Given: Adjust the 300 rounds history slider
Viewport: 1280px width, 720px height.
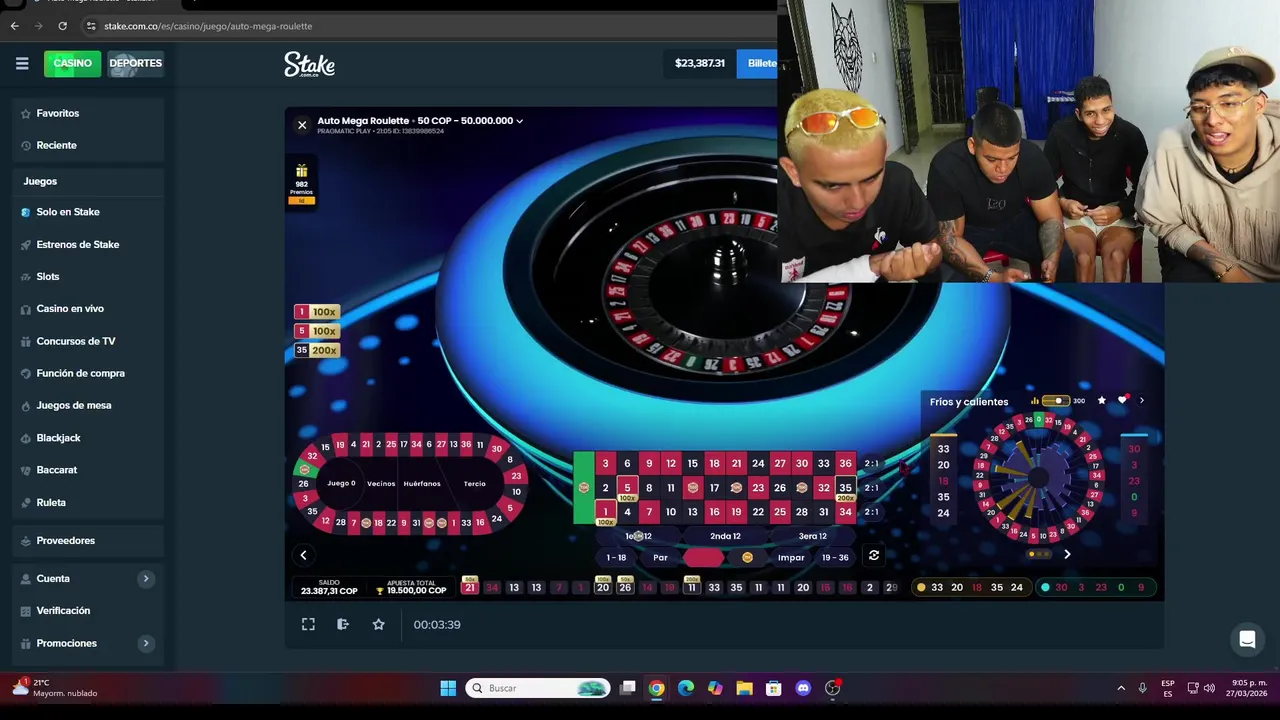Looking at the screenshot, I should 1056,401.
